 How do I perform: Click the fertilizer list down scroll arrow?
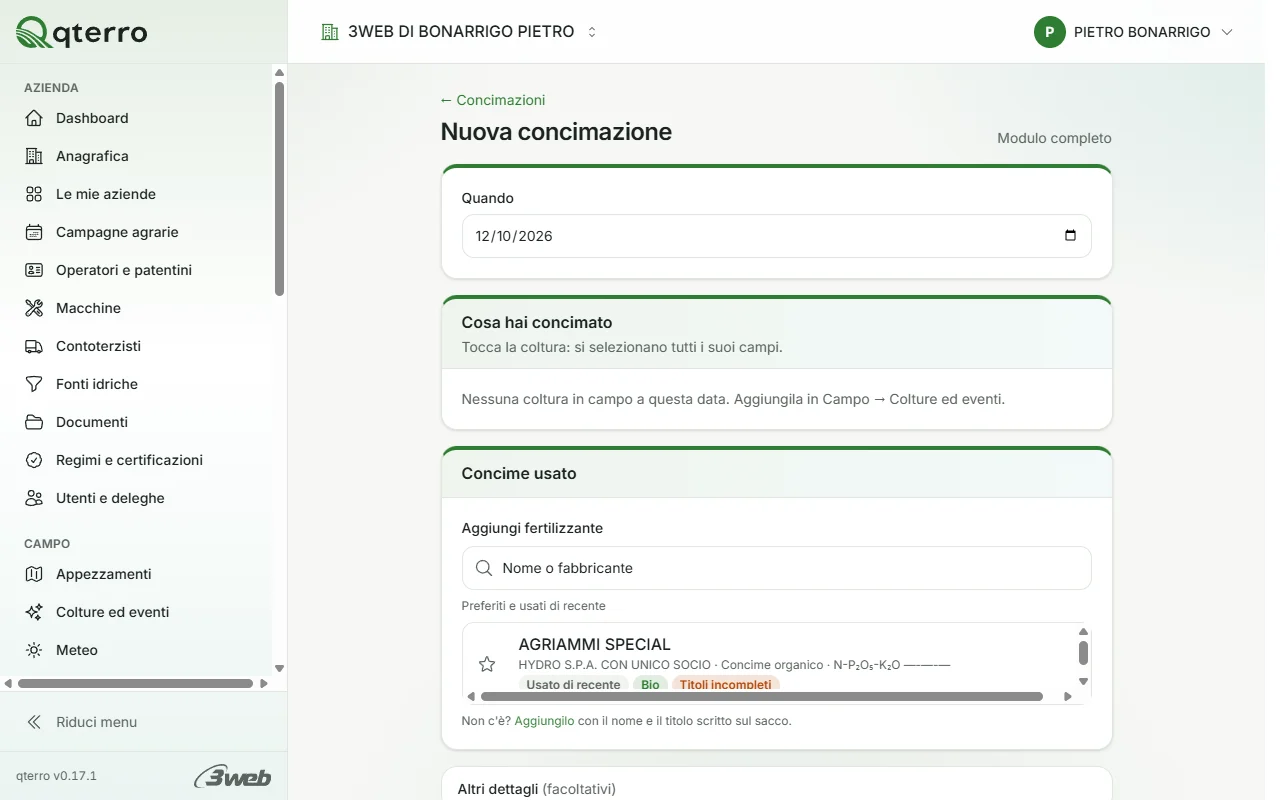click(x=1083, y=682)
